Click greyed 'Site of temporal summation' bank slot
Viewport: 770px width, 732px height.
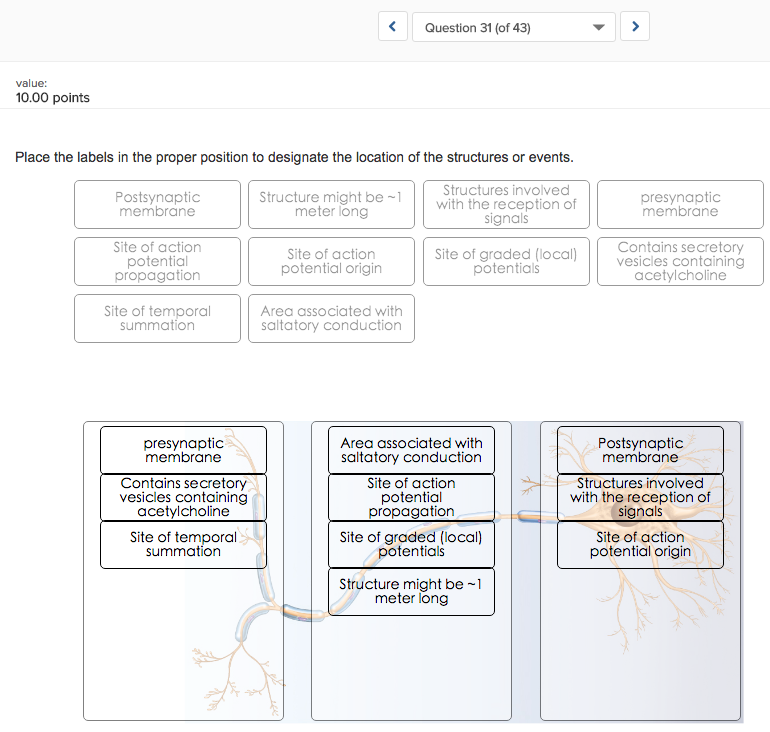(157, 318)
